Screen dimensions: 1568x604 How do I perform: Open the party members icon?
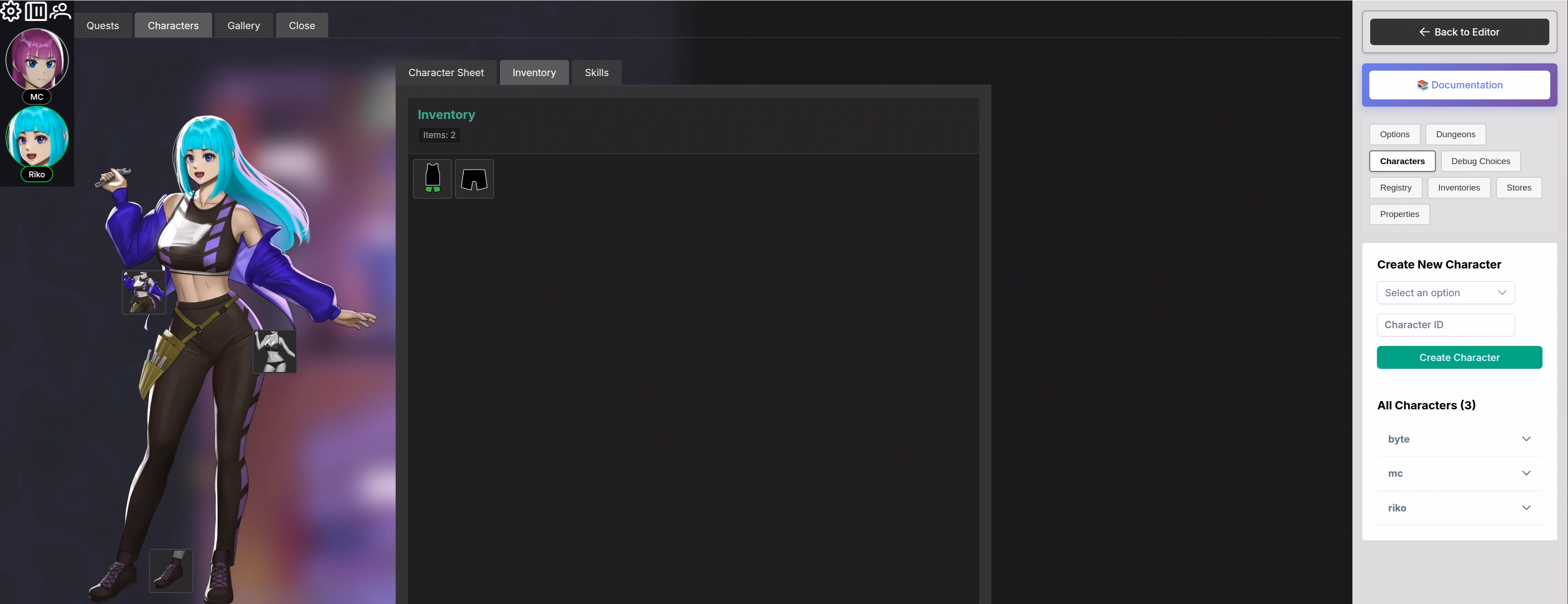click(x=60, y=11)
